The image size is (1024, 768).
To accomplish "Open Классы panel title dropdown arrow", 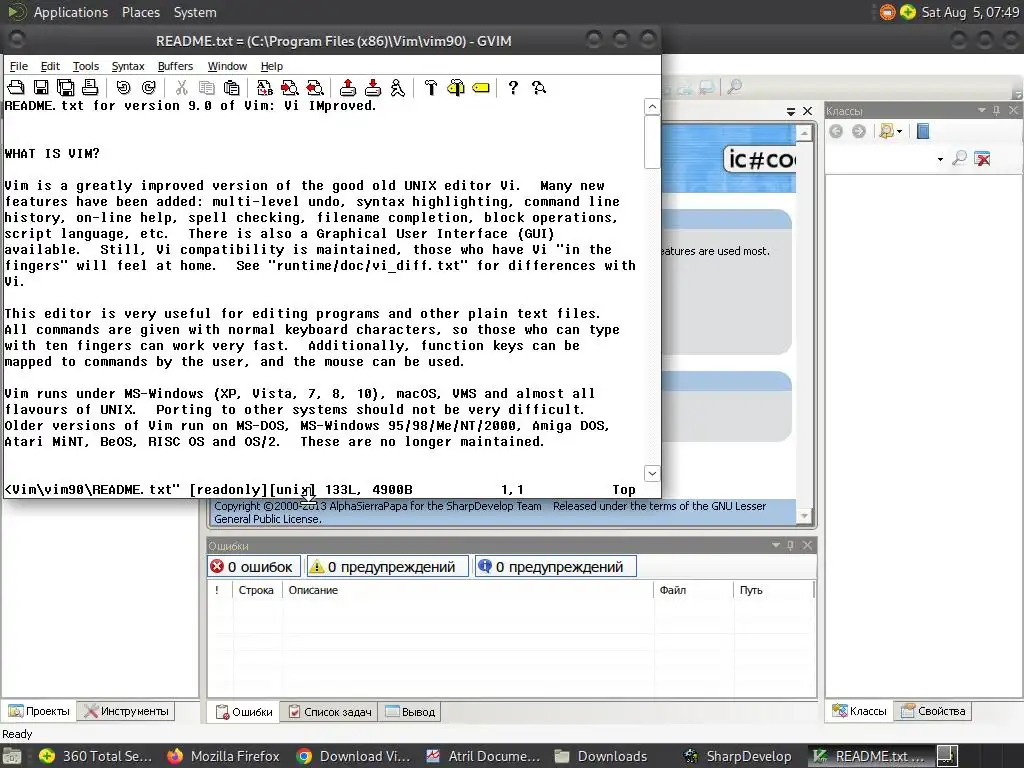I will (x=982, y=110).
